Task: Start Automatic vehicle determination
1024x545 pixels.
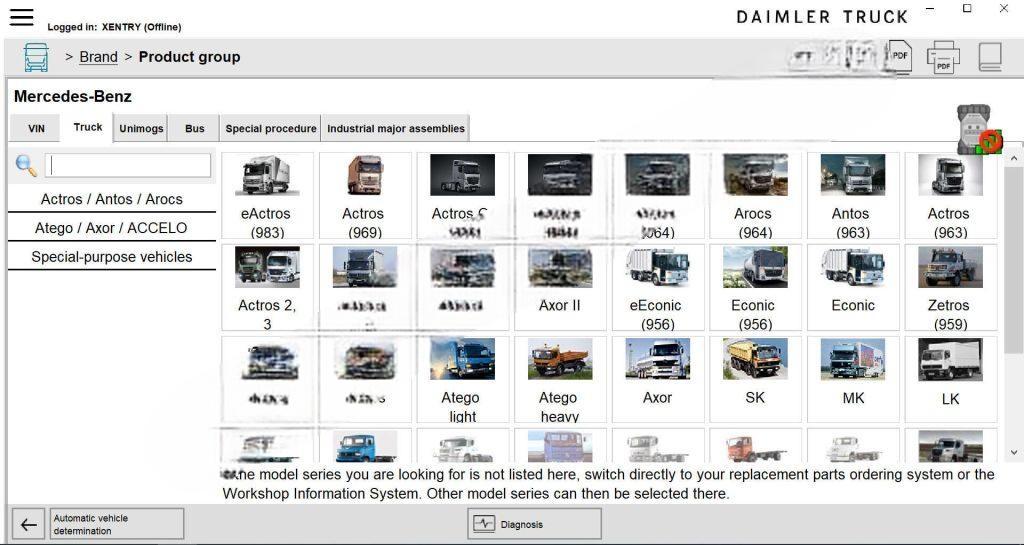Action: click(117, 524)
